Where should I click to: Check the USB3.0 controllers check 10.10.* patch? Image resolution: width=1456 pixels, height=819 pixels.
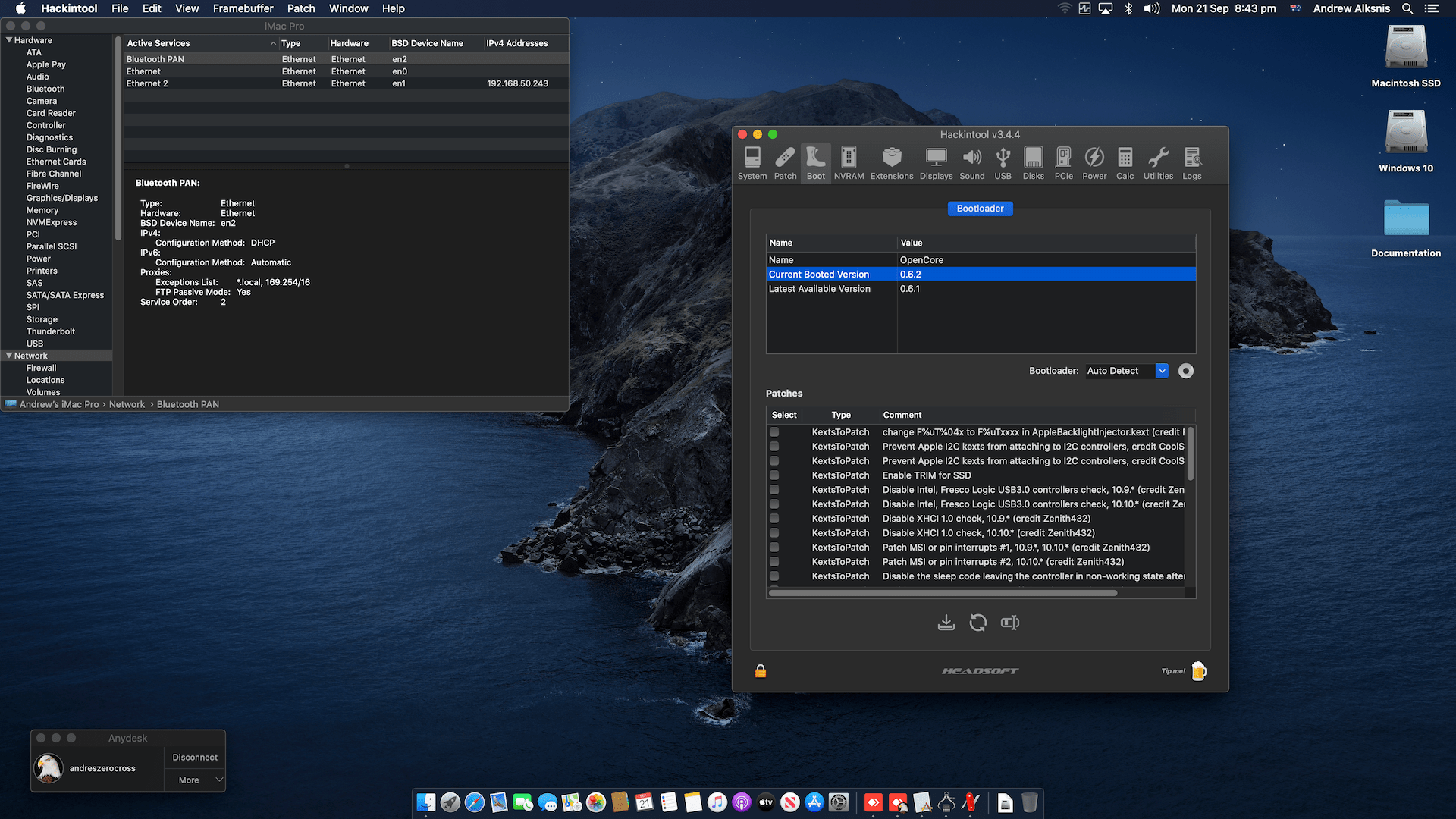point(774,504)
